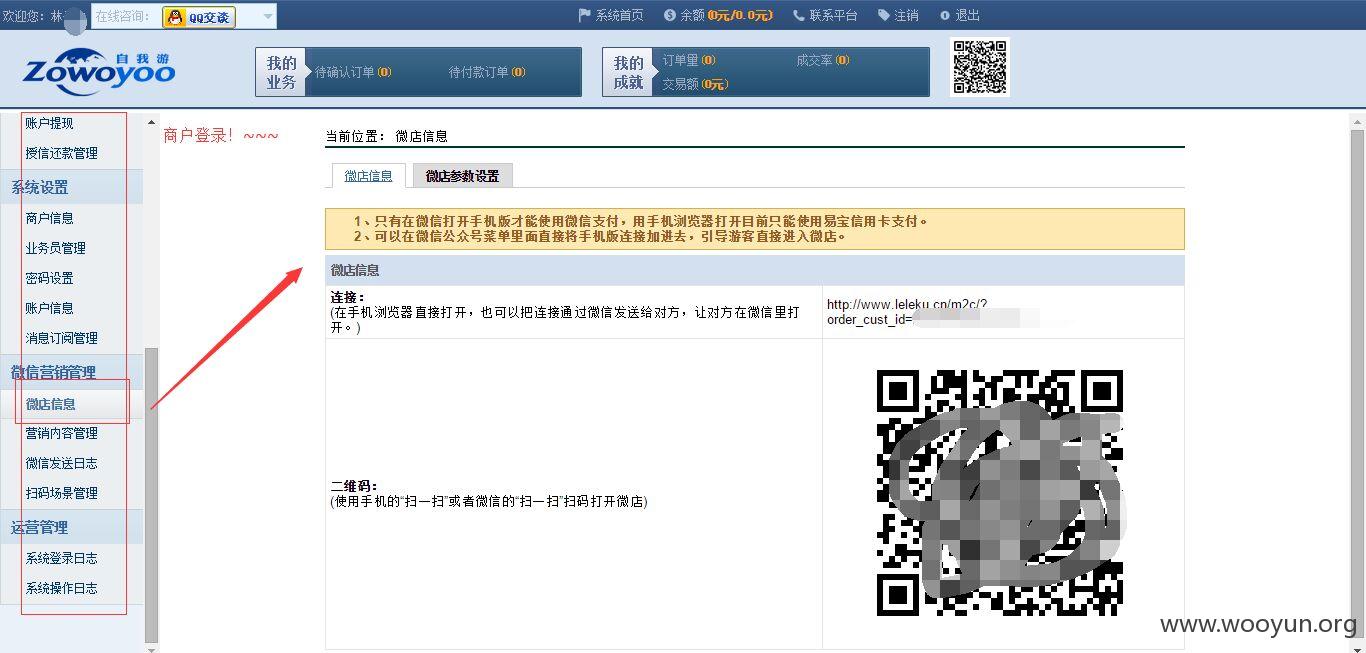Screen dimensions: 1366x653
Task: Click 成交率 conversion rate
Action: 823,60
